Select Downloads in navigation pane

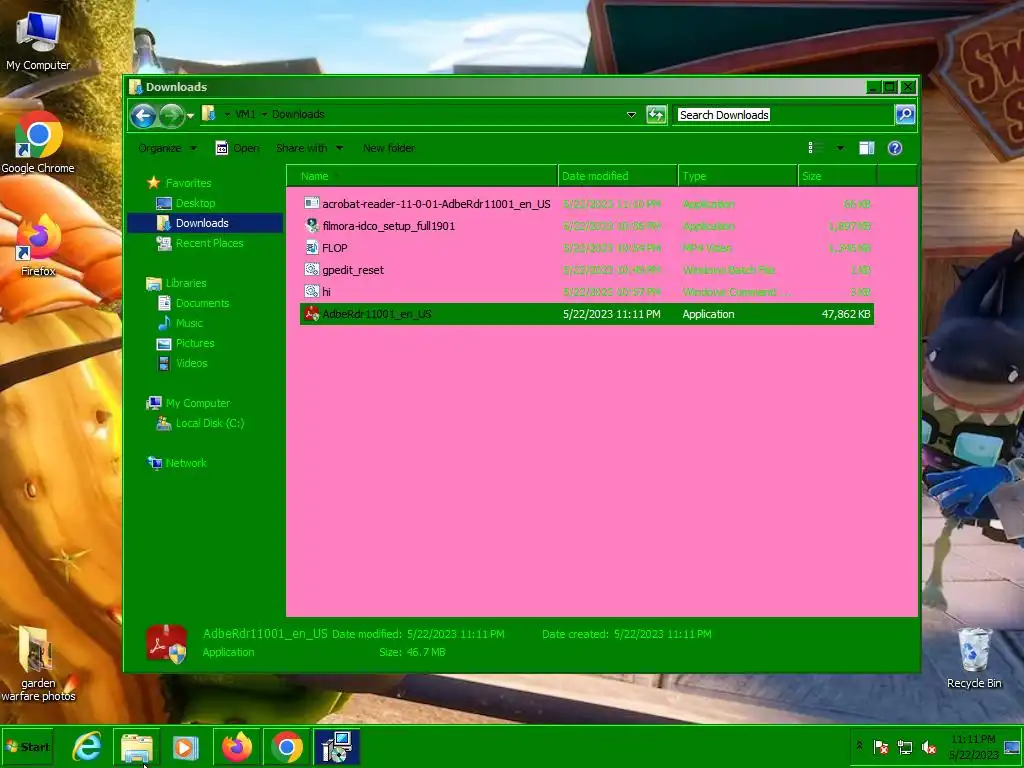pyautogui.click(x=205, y=223)
